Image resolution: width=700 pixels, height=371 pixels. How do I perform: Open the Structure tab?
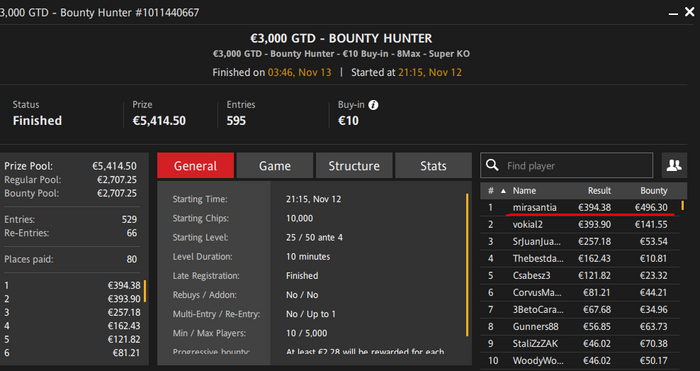[x=354, y=166]
